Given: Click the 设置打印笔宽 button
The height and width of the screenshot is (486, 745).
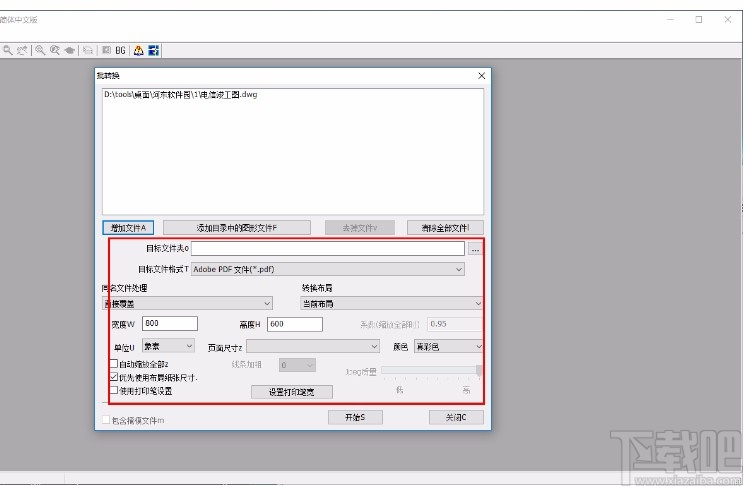Looking at the screenshot, I should 292,392.
